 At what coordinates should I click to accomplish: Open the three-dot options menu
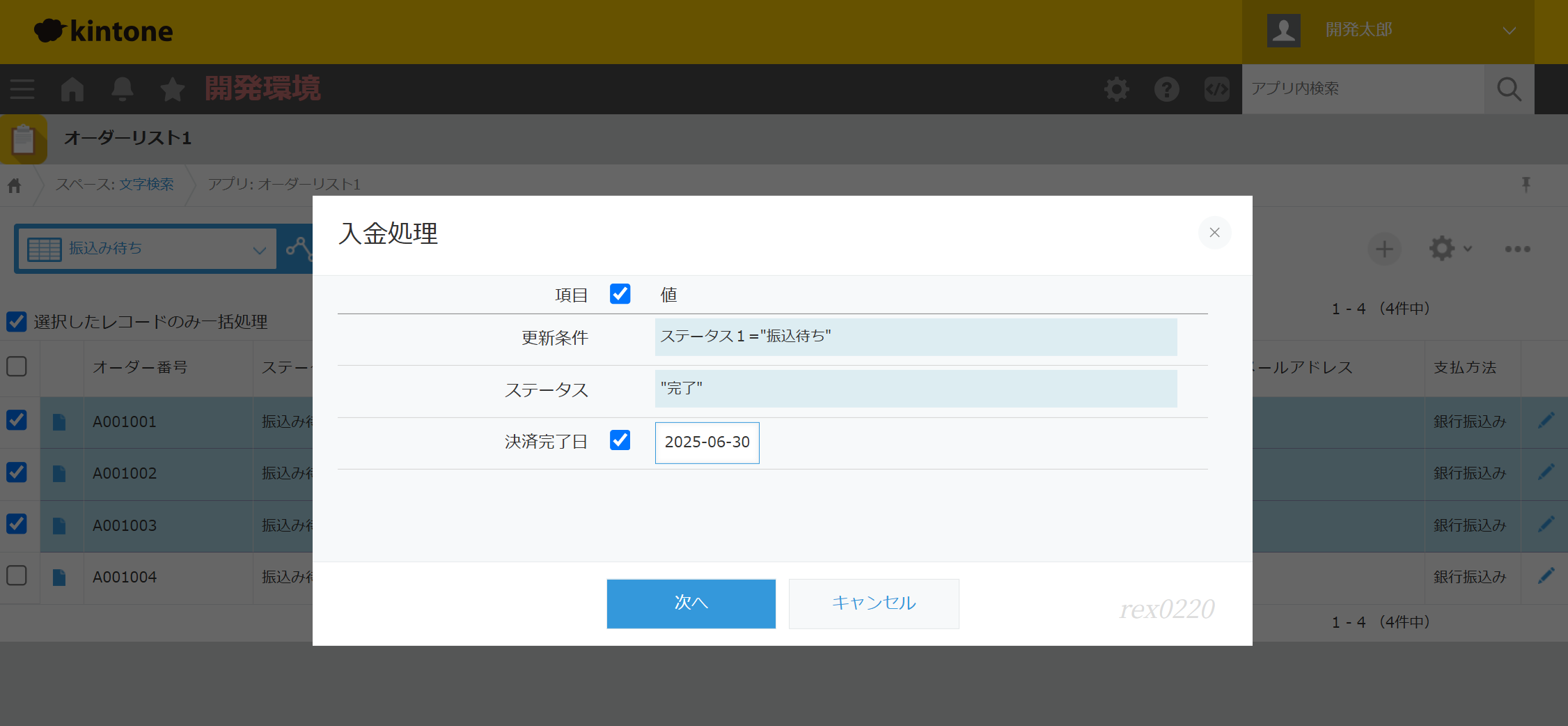point(1517,249)
